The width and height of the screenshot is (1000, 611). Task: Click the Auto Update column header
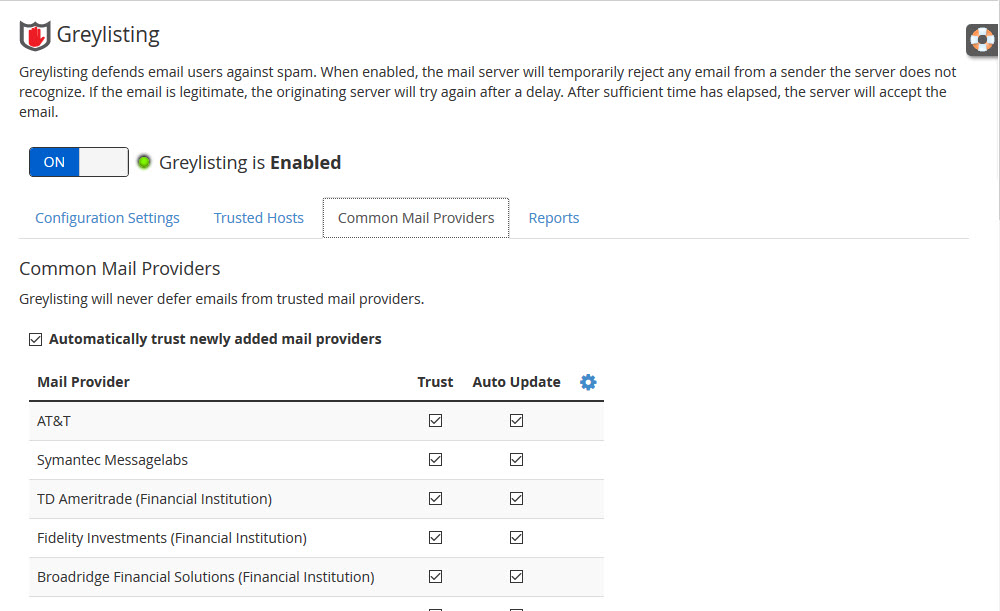coord(516,382)
